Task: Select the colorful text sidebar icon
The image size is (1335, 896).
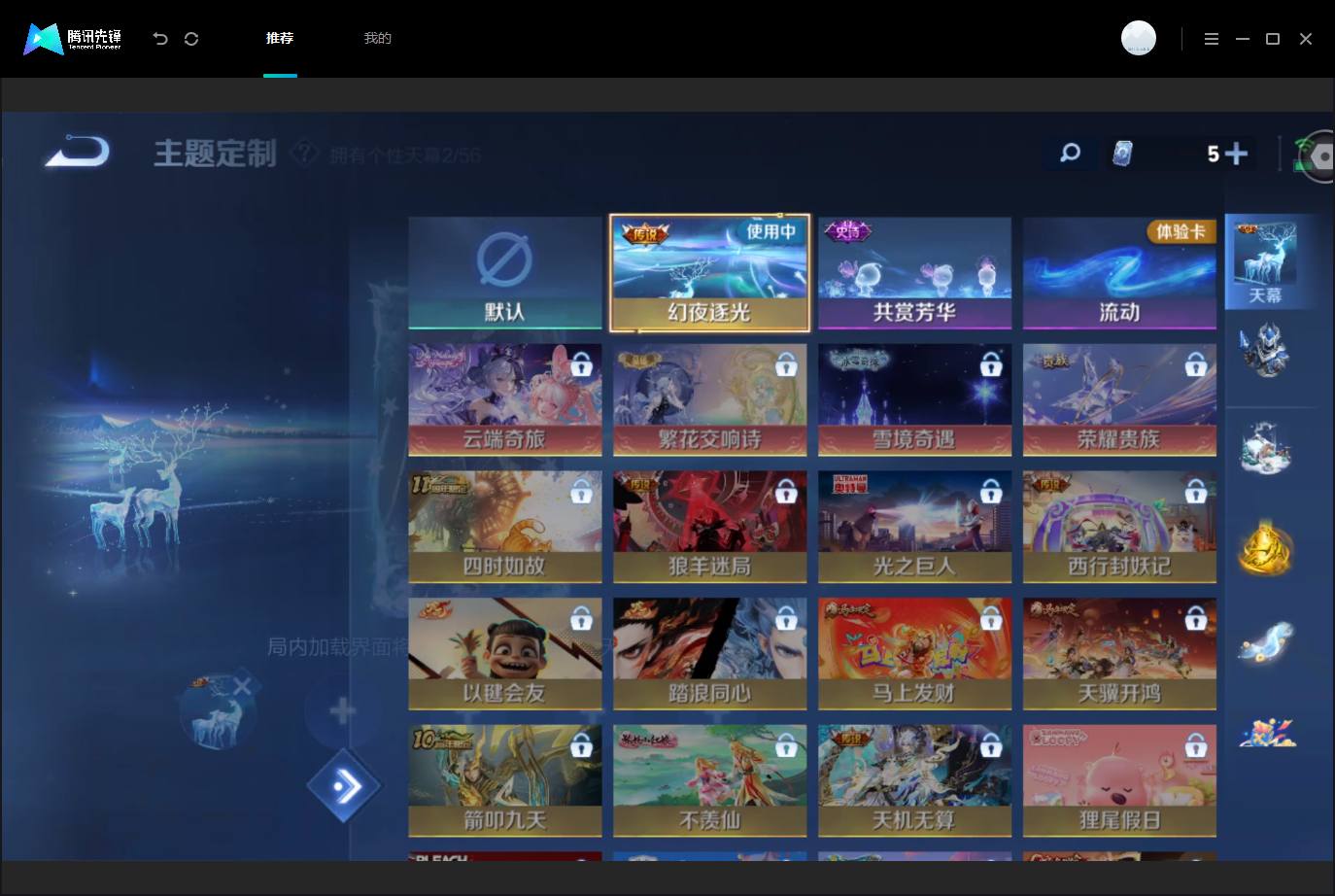Action: click(1267, 733)
